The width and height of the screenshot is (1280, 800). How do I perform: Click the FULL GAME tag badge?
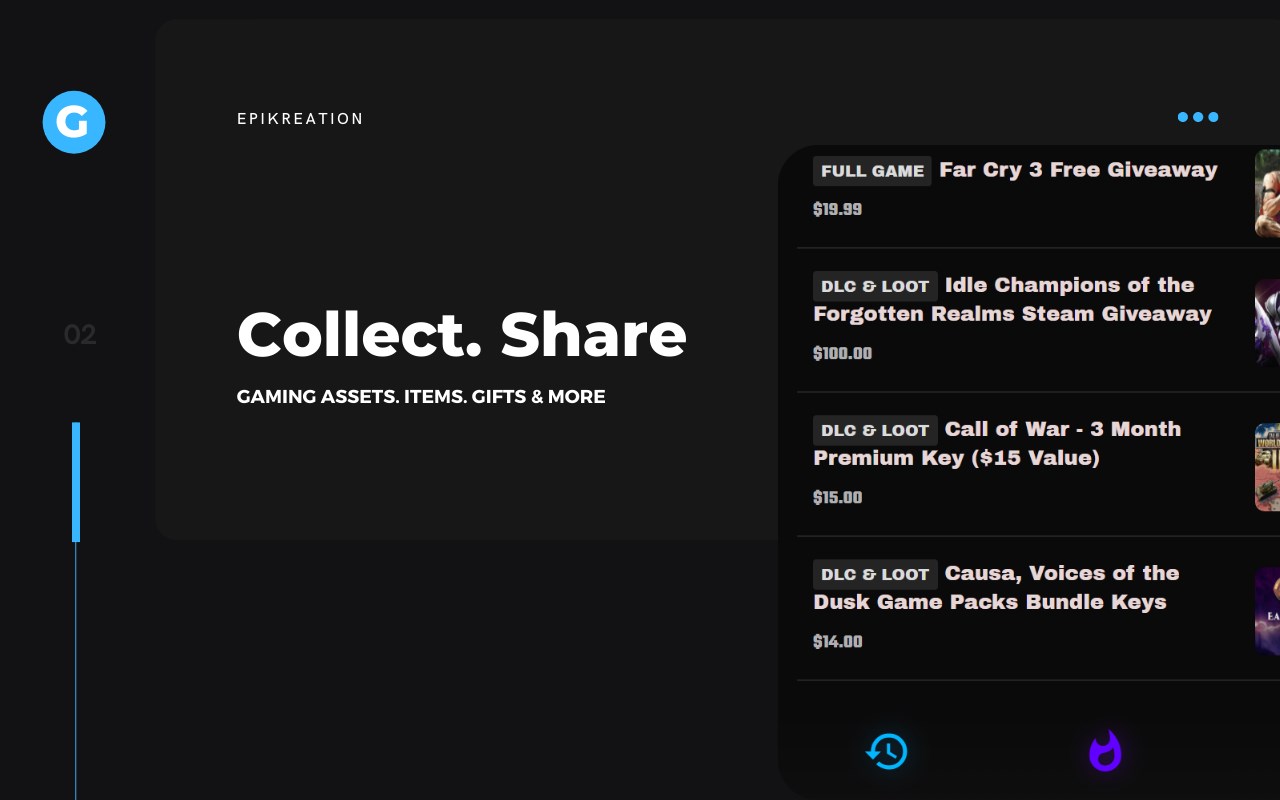click(x=872, y=171)
